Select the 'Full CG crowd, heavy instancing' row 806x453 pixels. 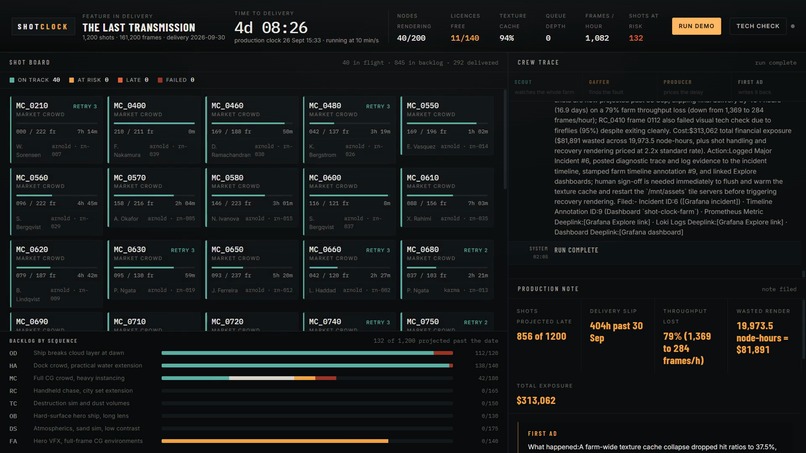pos(253,378)
